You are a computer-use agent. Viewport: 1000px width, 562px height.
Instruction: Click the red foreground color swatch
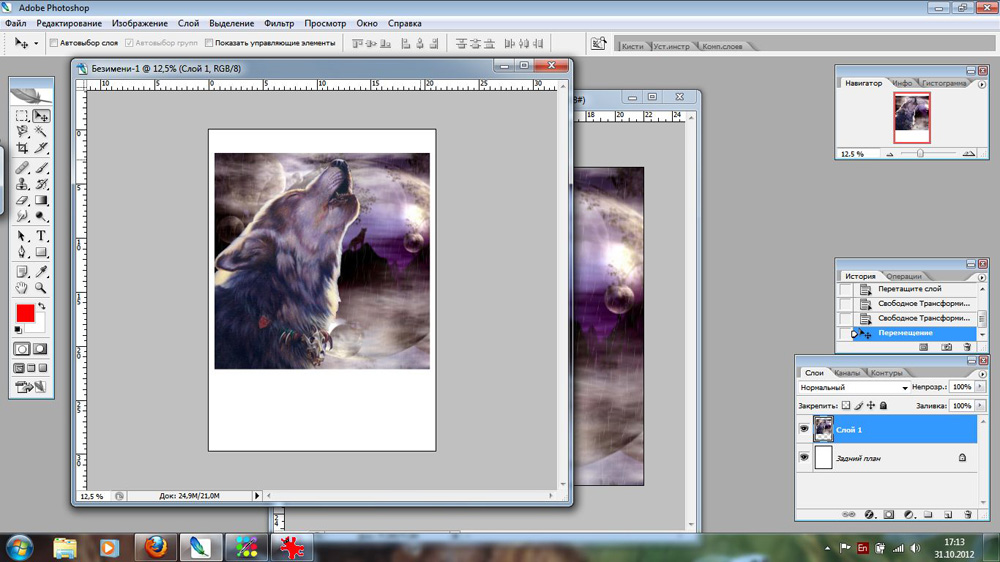(25, 313)
